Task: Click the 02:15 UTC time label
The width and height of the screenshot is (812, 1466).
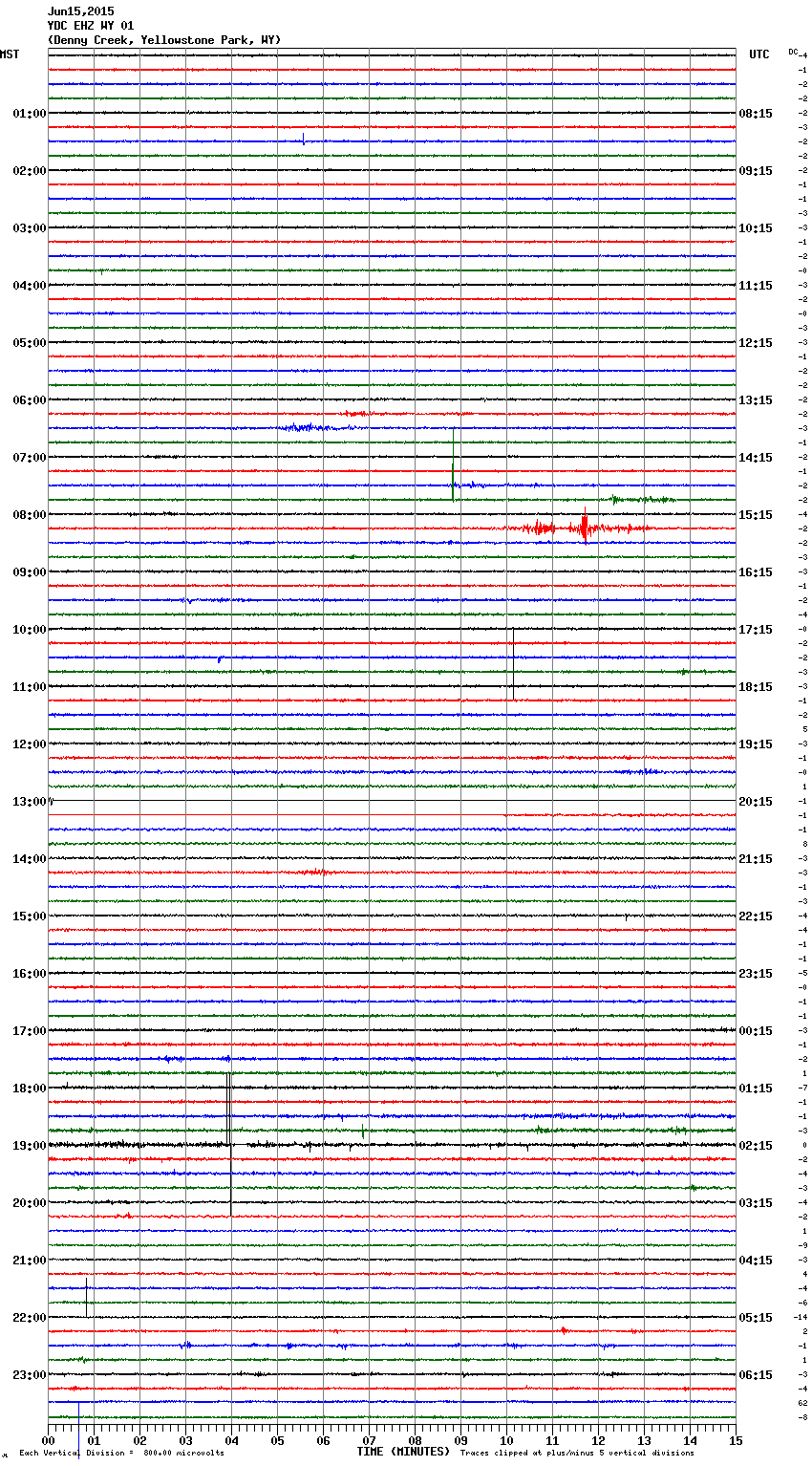Action: click(x=756, y=1146)
